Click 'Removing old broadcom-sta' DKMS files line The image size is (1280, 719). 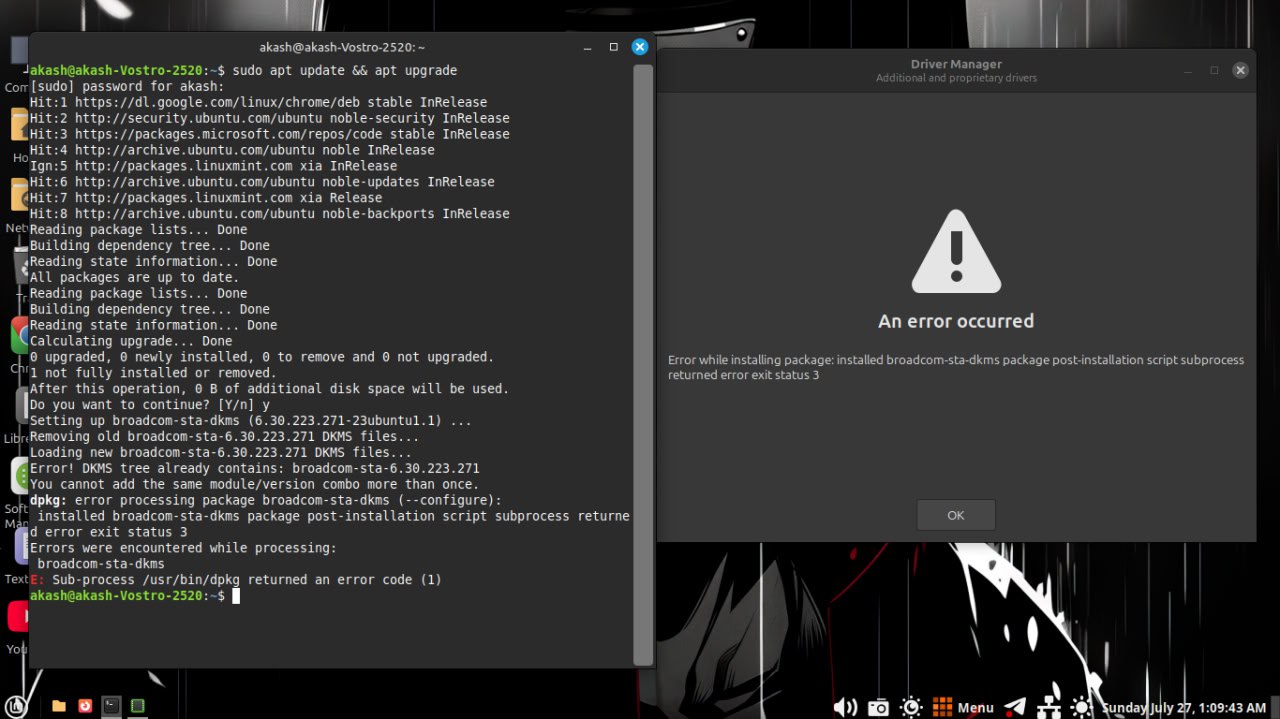(225, 437)
